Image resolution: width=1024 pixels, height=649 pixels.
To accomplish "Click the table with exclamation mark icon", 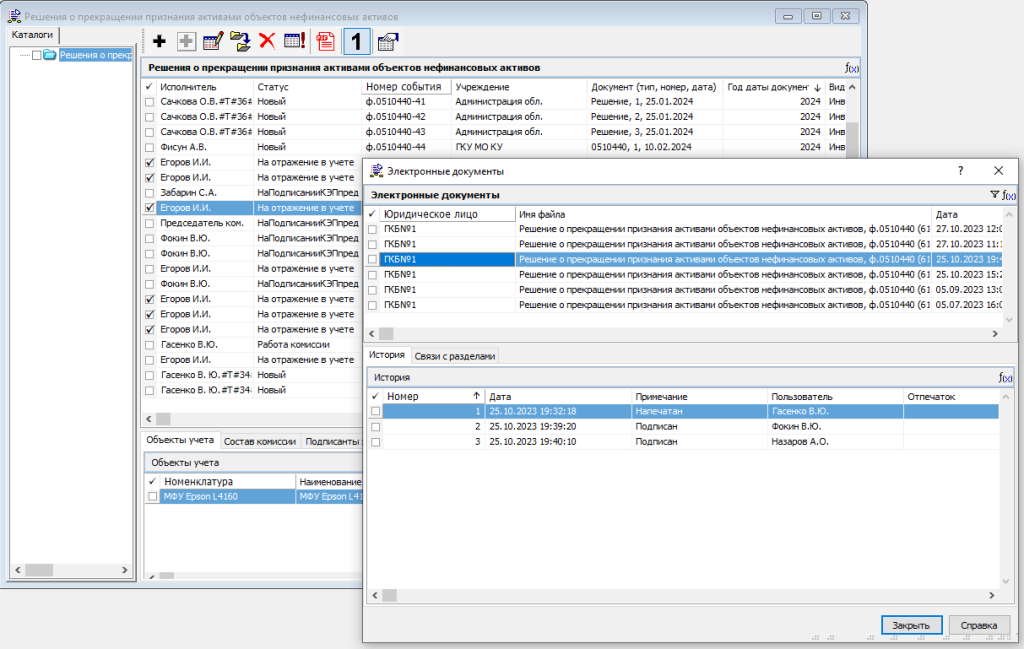I will click(295, 42).
